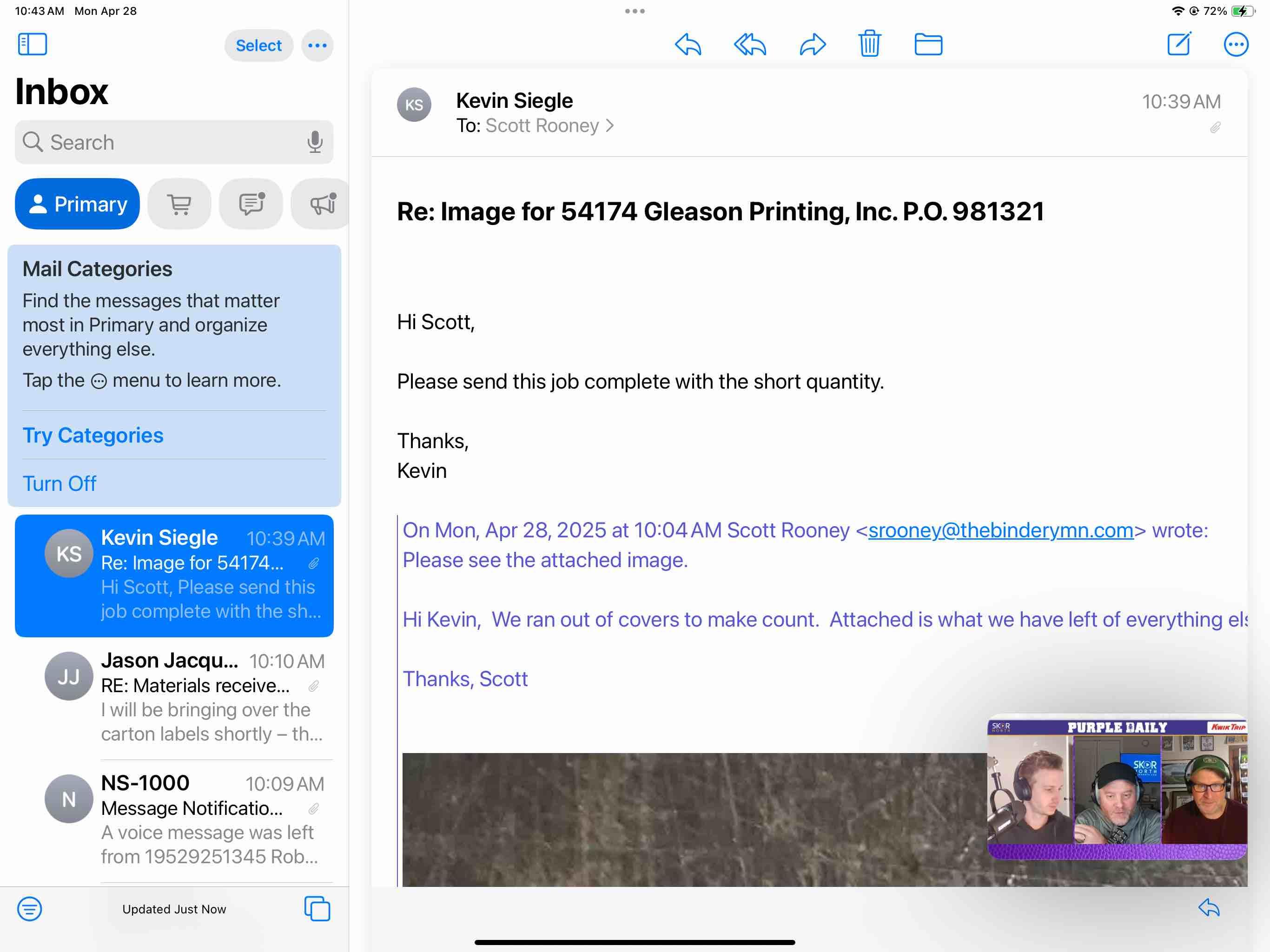Open the sidebar toggle icon
This screenshot has height=952, width=1270.
pos(32,44)
